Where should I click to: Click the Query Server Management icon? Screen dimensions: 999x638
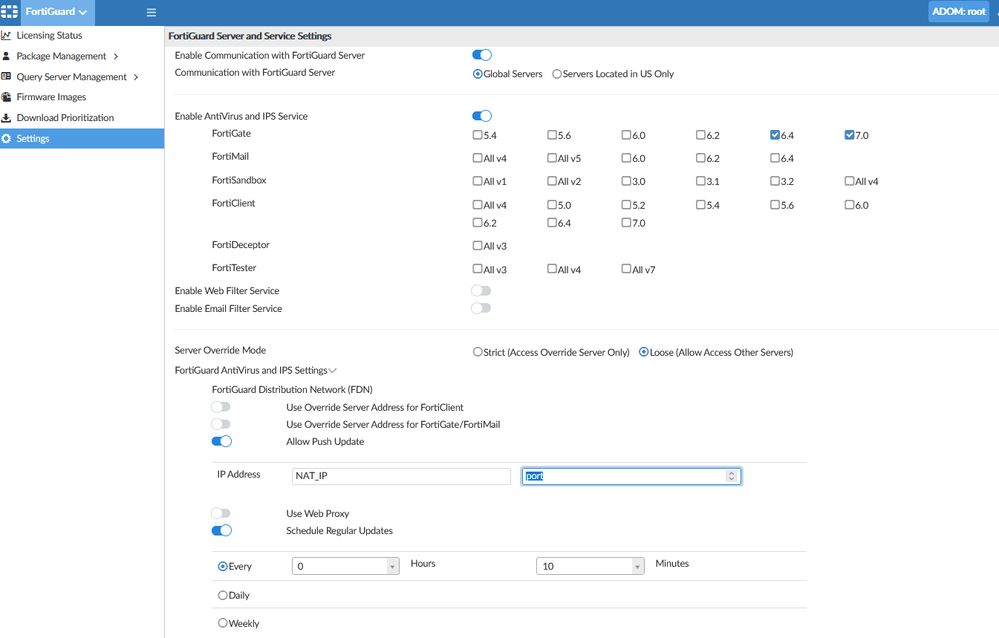[x=7, y=77]
